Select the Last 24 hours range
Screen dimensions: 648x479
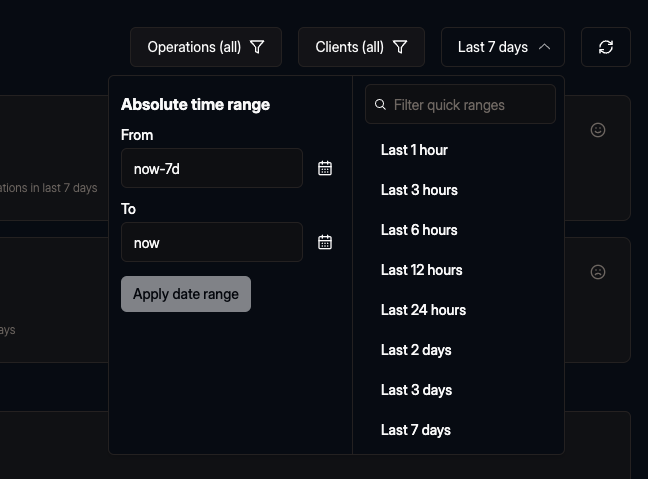pos(423,310)
